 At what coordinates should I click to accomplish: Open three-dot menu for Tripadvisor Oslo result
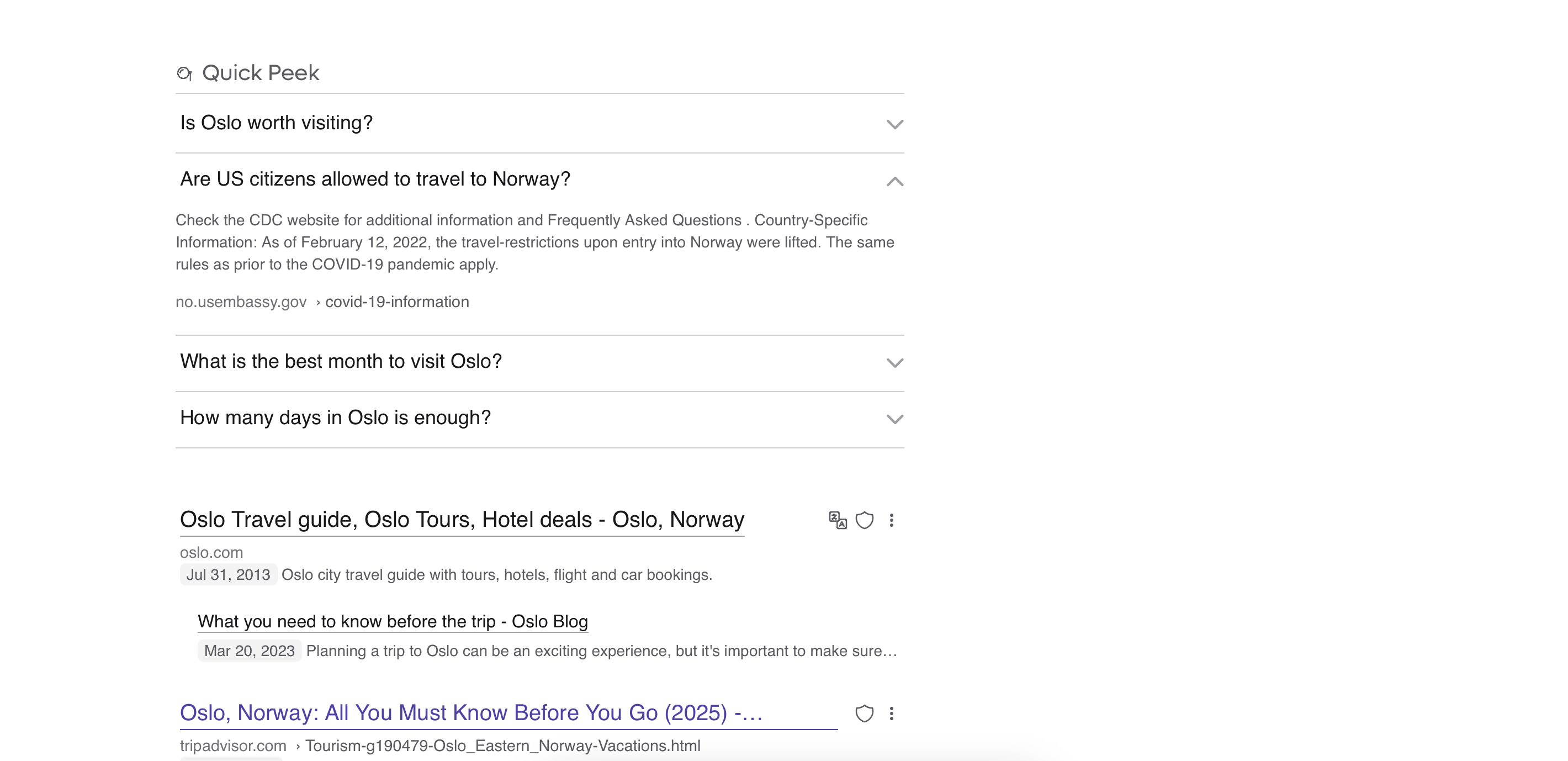pos(892,714)
